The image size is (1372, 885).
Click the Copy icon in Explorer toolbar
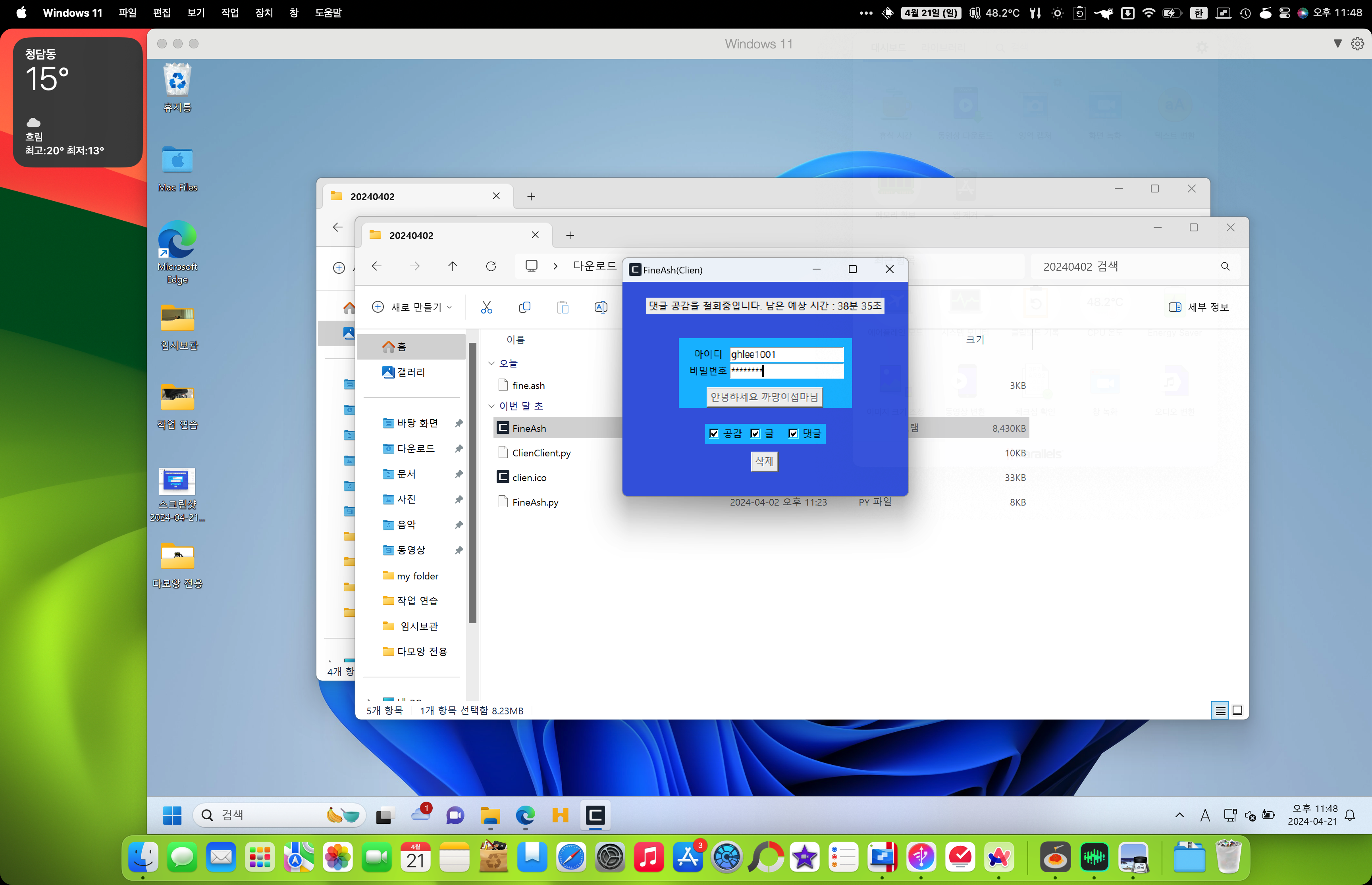point(524,308)
